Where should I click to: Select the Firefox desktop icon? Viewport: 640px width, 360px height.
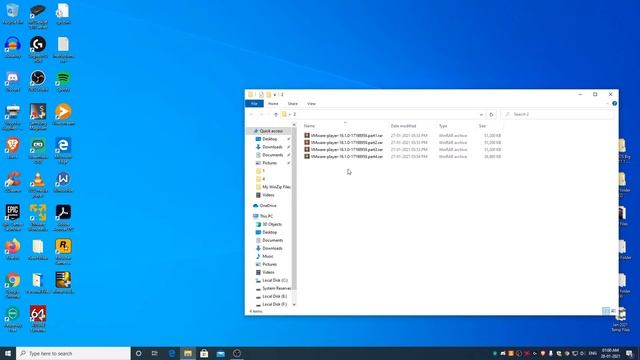coord(13,249)
